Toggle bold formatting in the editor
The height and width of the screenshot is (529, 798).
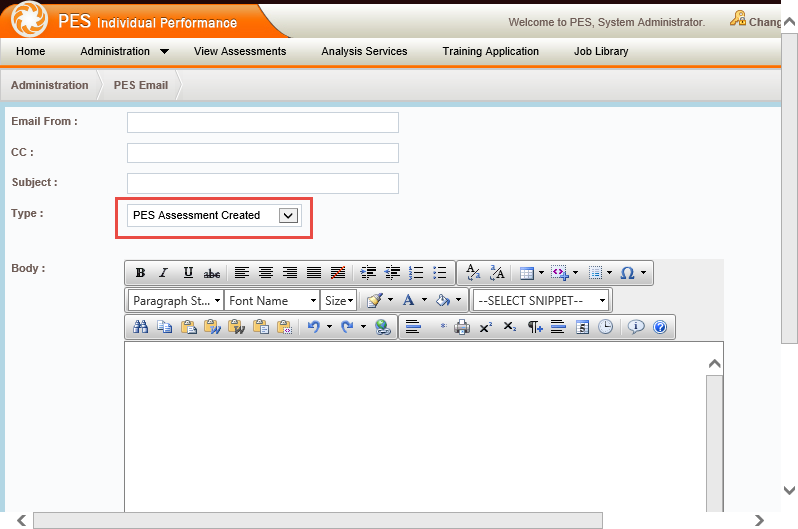[140, 273]
